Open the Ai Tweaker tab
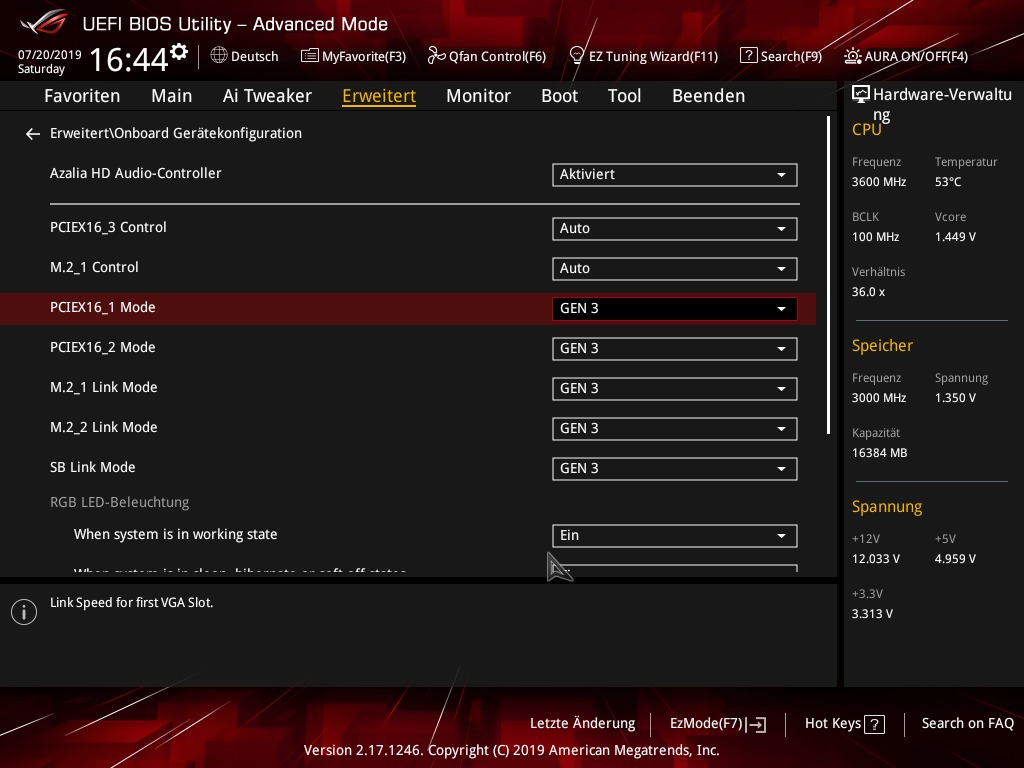 (x=267, y=96)
